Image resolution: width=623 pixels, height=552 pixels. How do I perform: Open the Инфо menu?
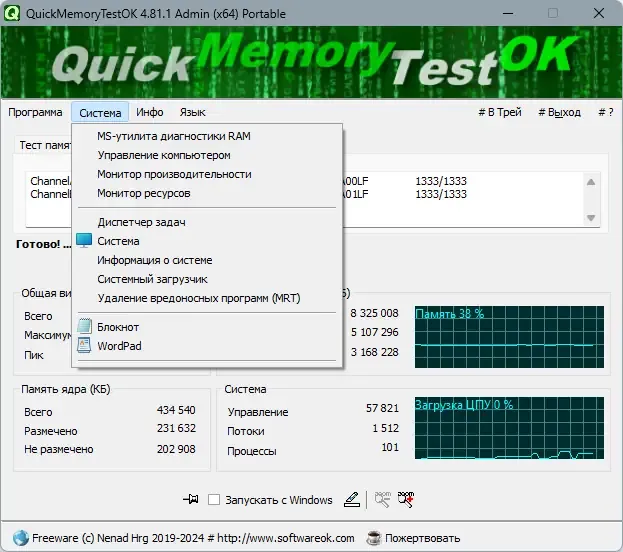(150, 112)
